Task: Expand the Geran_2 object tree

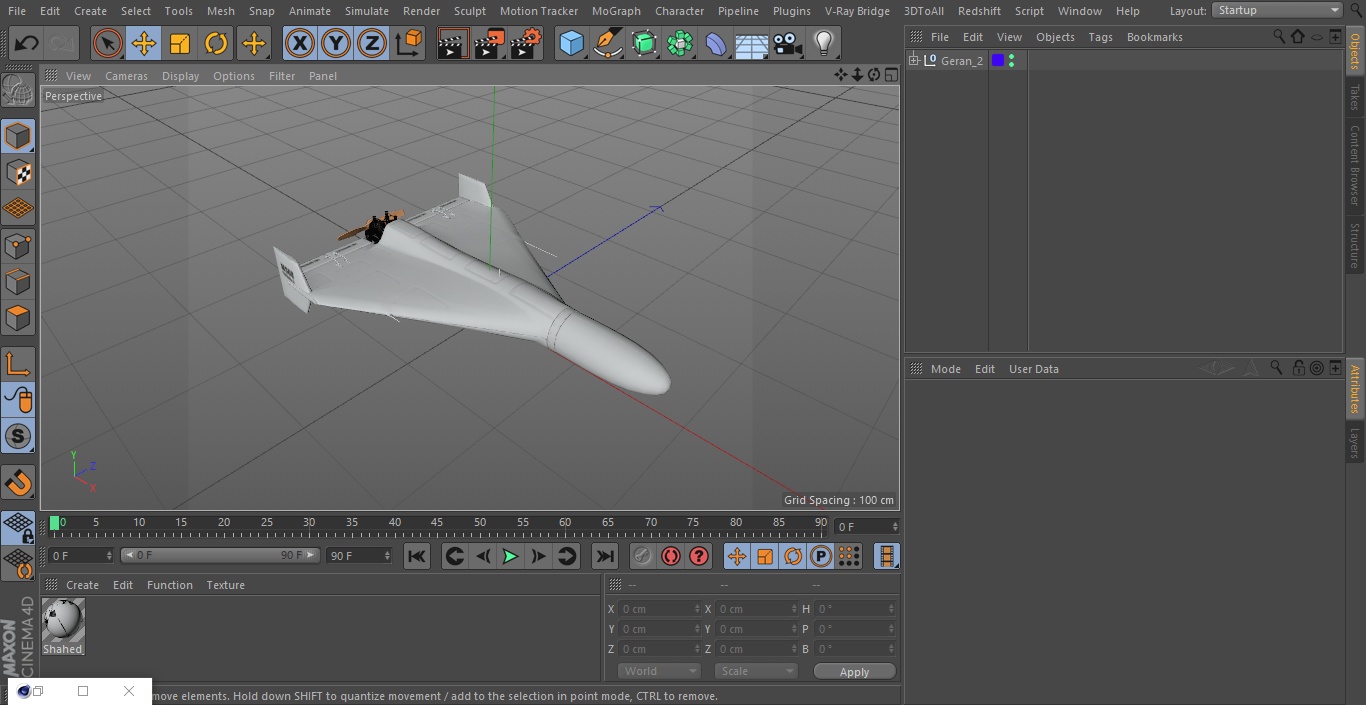Action: [913, 60]
